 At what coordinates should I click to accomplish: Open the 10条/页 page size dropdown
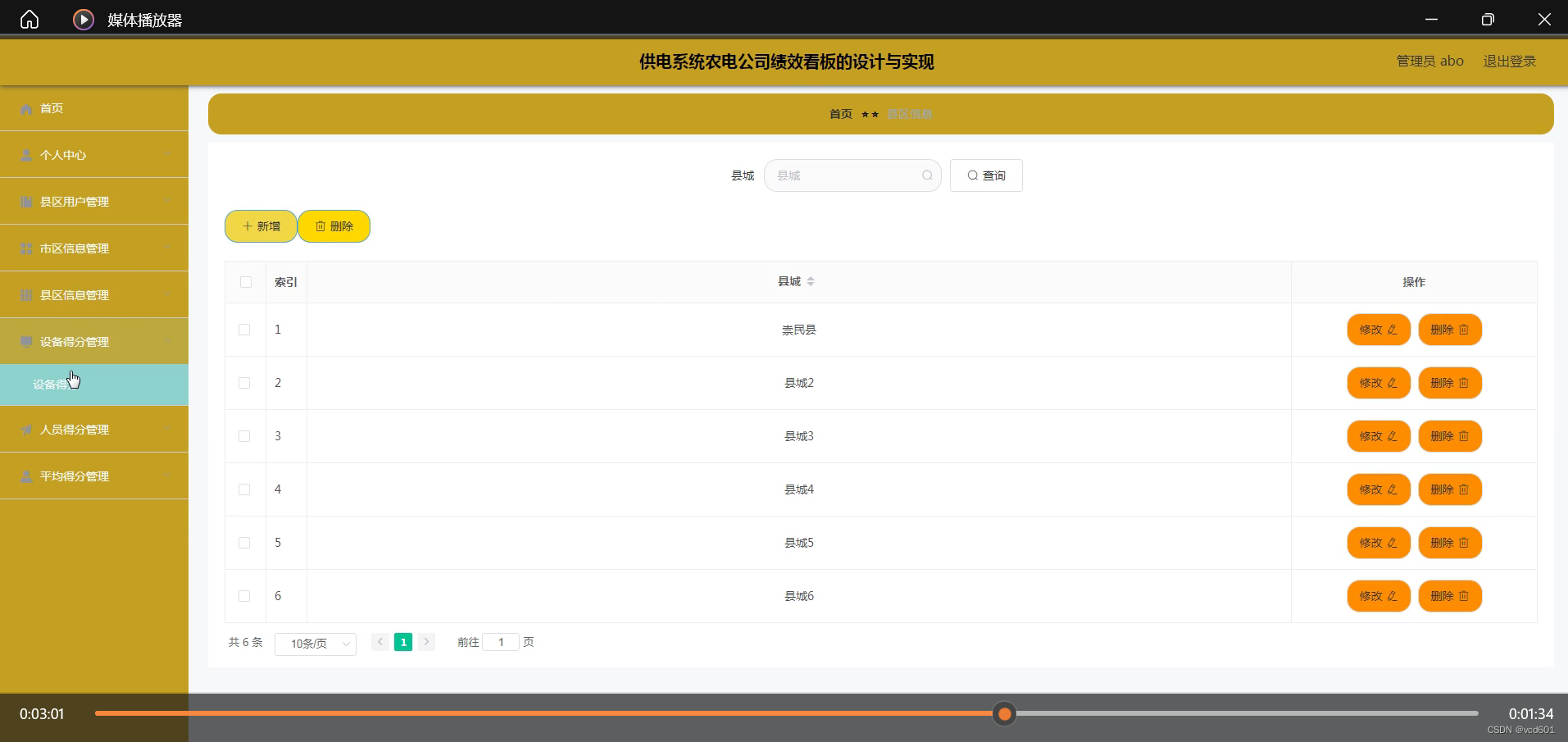(x=315, y=644)
